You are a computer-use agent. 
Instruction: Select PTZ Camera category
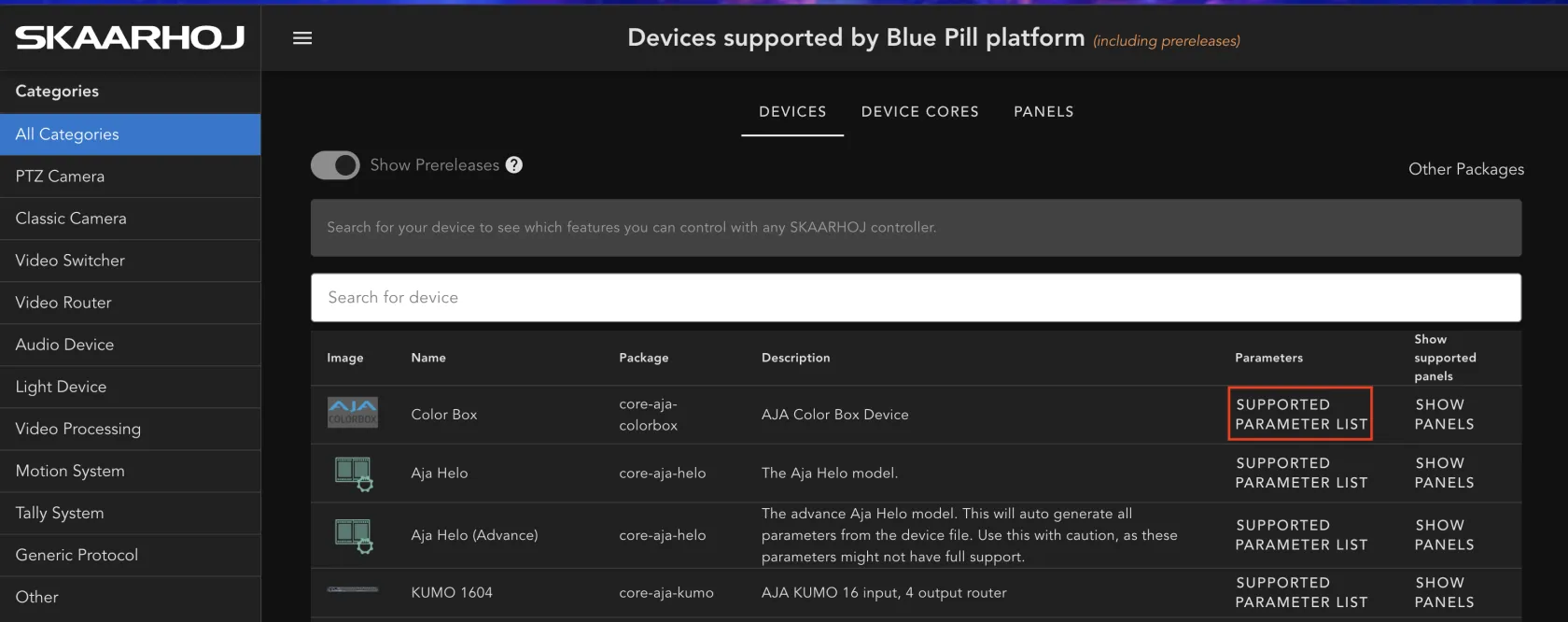tap(130, 177)
